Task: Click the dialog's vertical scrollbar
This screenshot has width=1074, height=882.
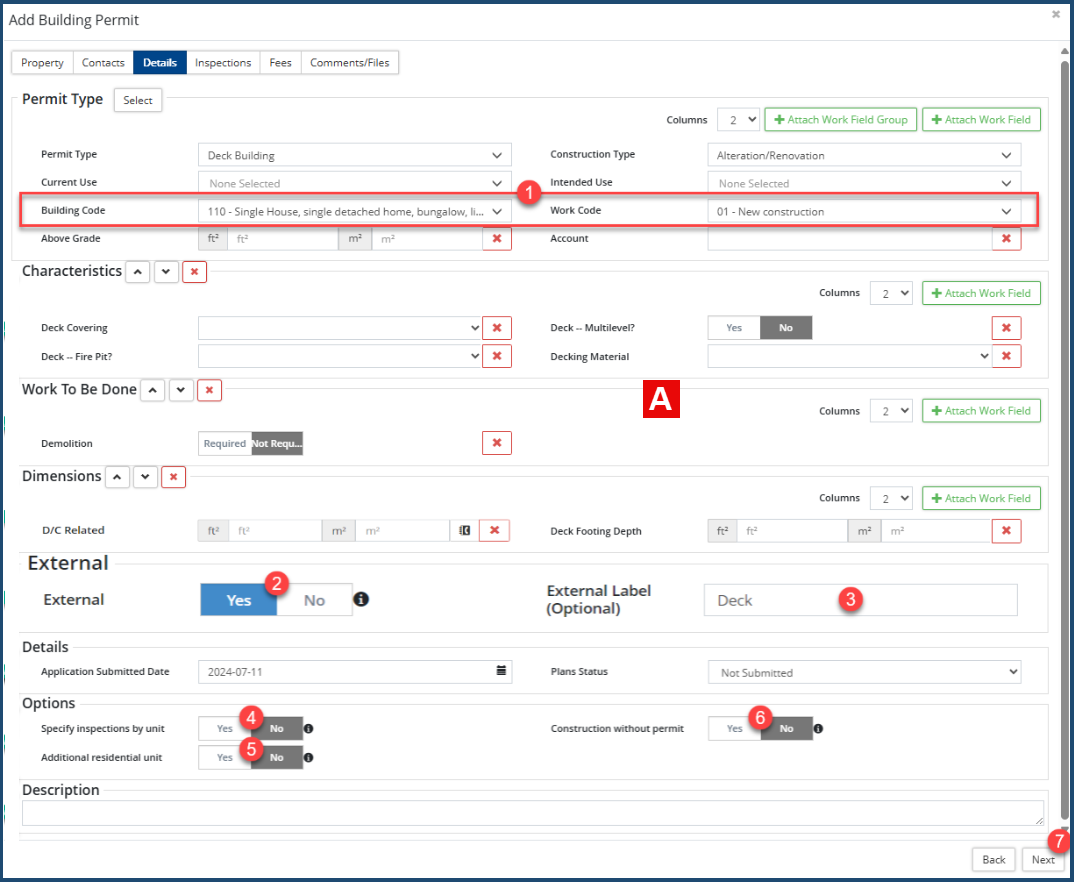Action: click(1065, 438)
